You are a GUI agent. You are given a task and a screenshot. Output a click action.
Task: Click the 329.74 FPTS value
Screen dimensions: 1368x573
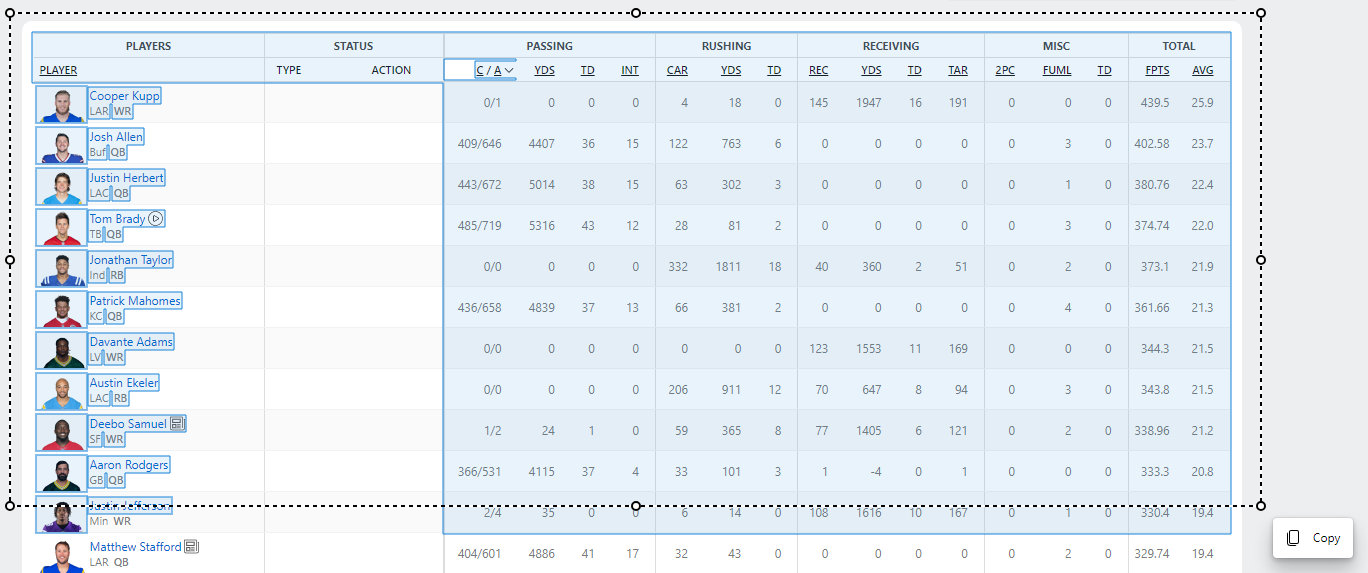1151,554
